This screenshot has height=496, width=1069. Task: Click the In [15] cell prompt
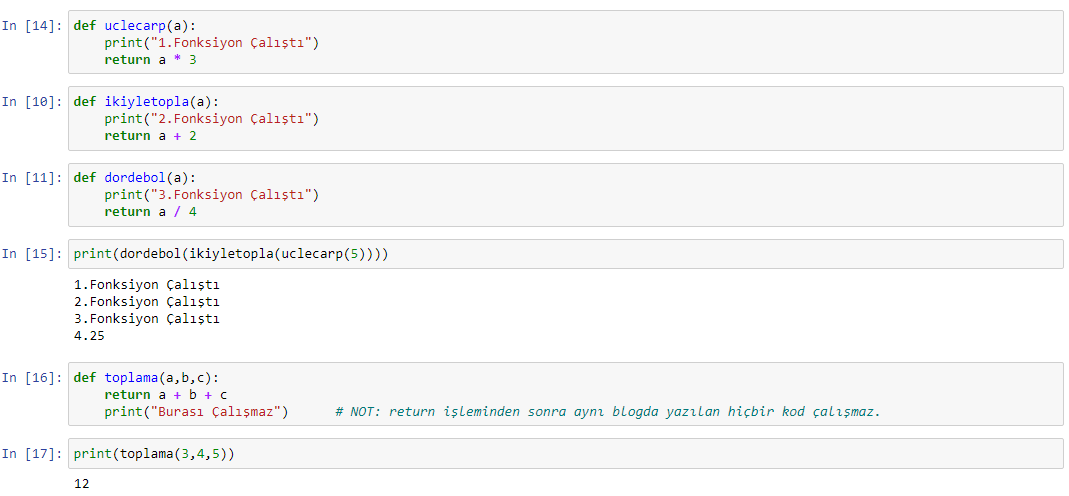pos(32,254)
